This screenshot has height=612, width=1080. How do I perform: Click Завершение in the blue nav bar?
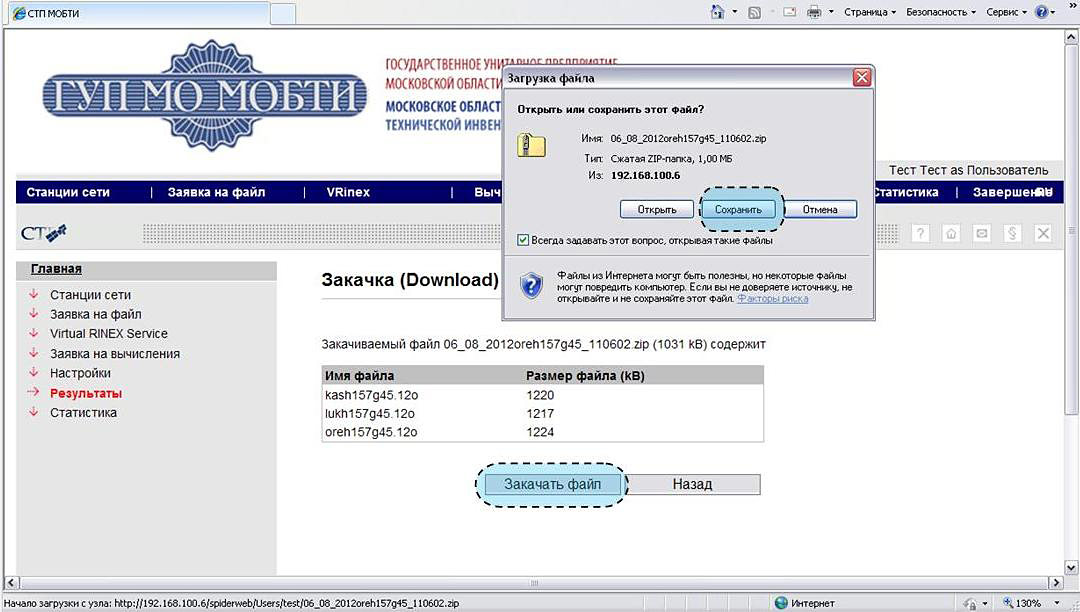[1012, 192]
